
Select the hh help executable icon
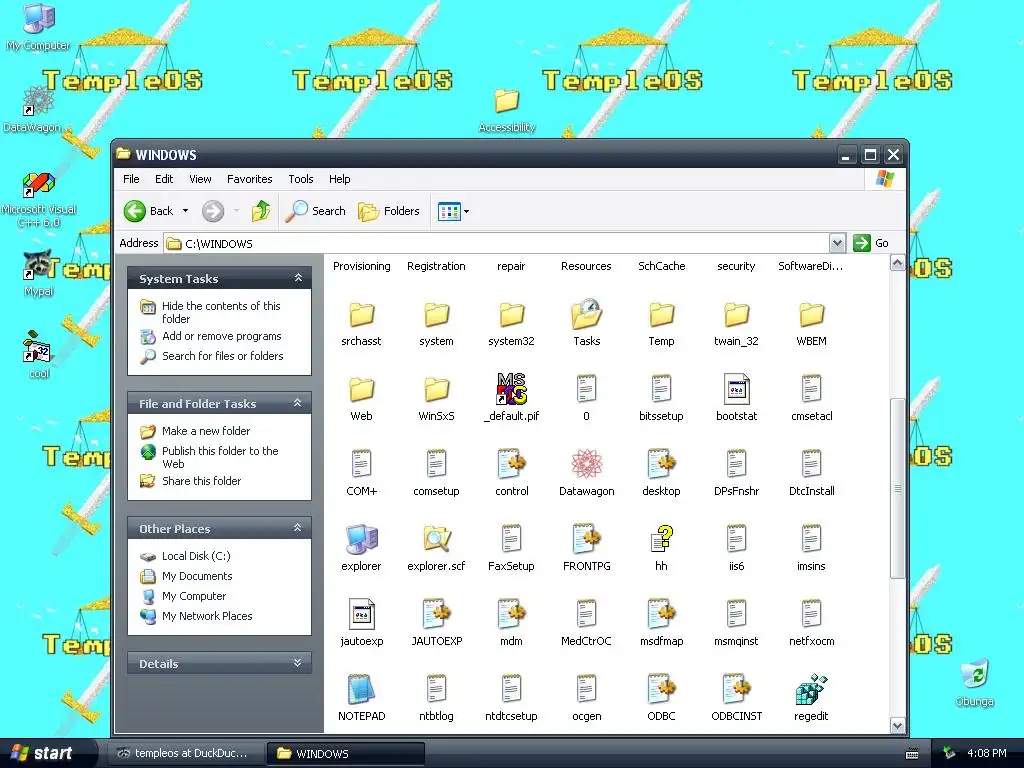pyautogui.click(x=661, y=539)
